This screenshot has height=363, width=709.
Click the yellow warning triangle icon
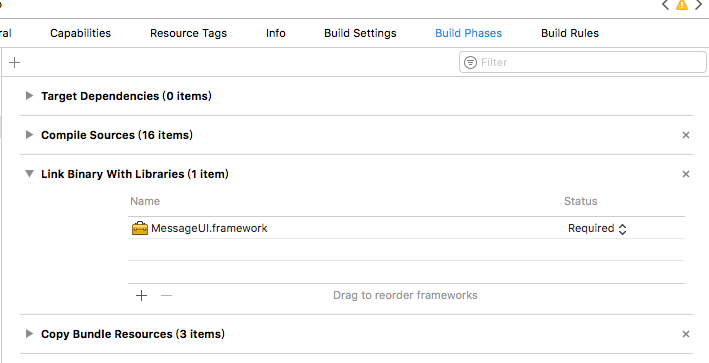[x=681, y=5]
